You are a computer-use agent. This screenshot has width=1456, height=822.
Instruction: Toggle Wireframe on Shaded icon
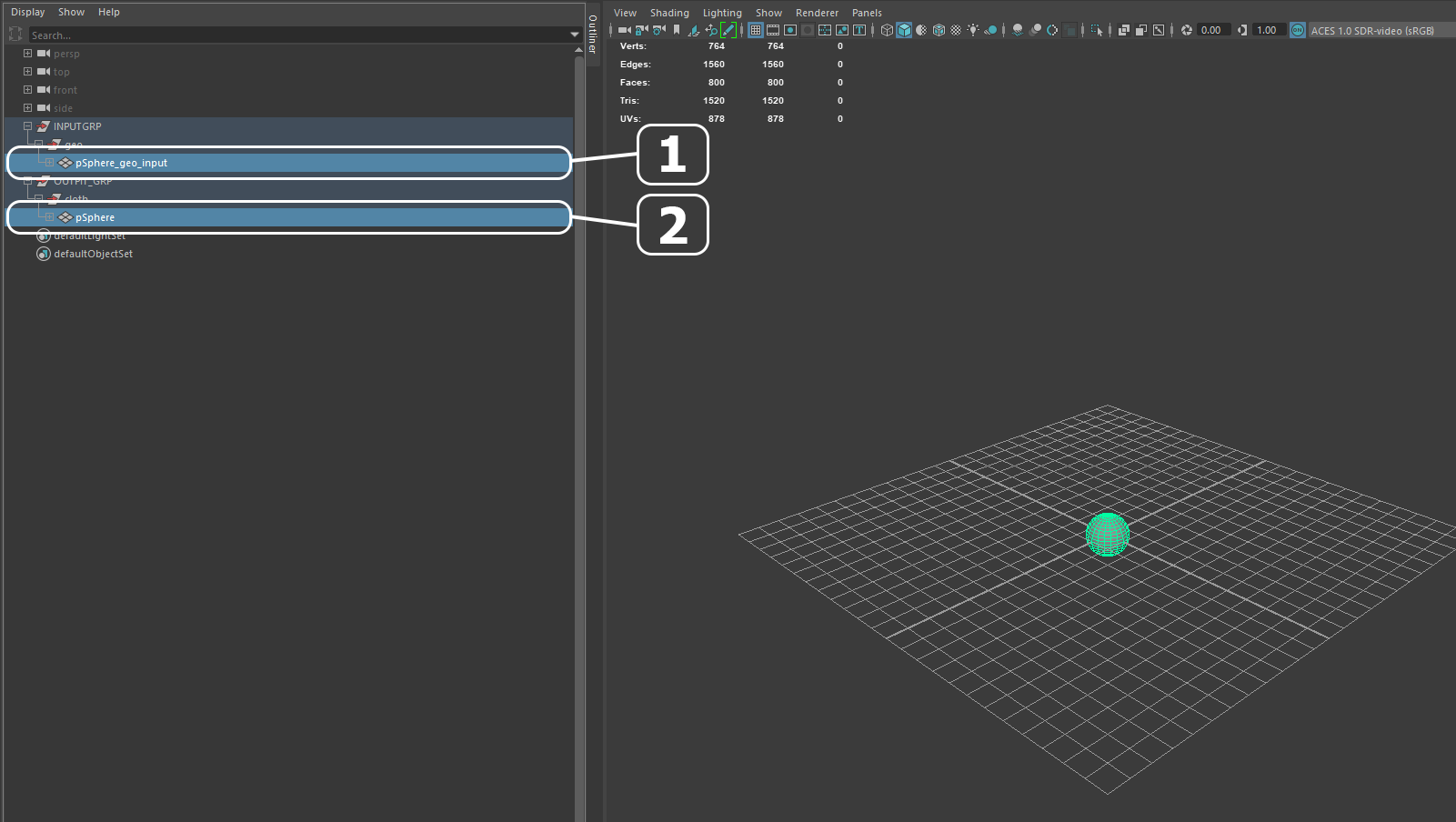(939, 30)
